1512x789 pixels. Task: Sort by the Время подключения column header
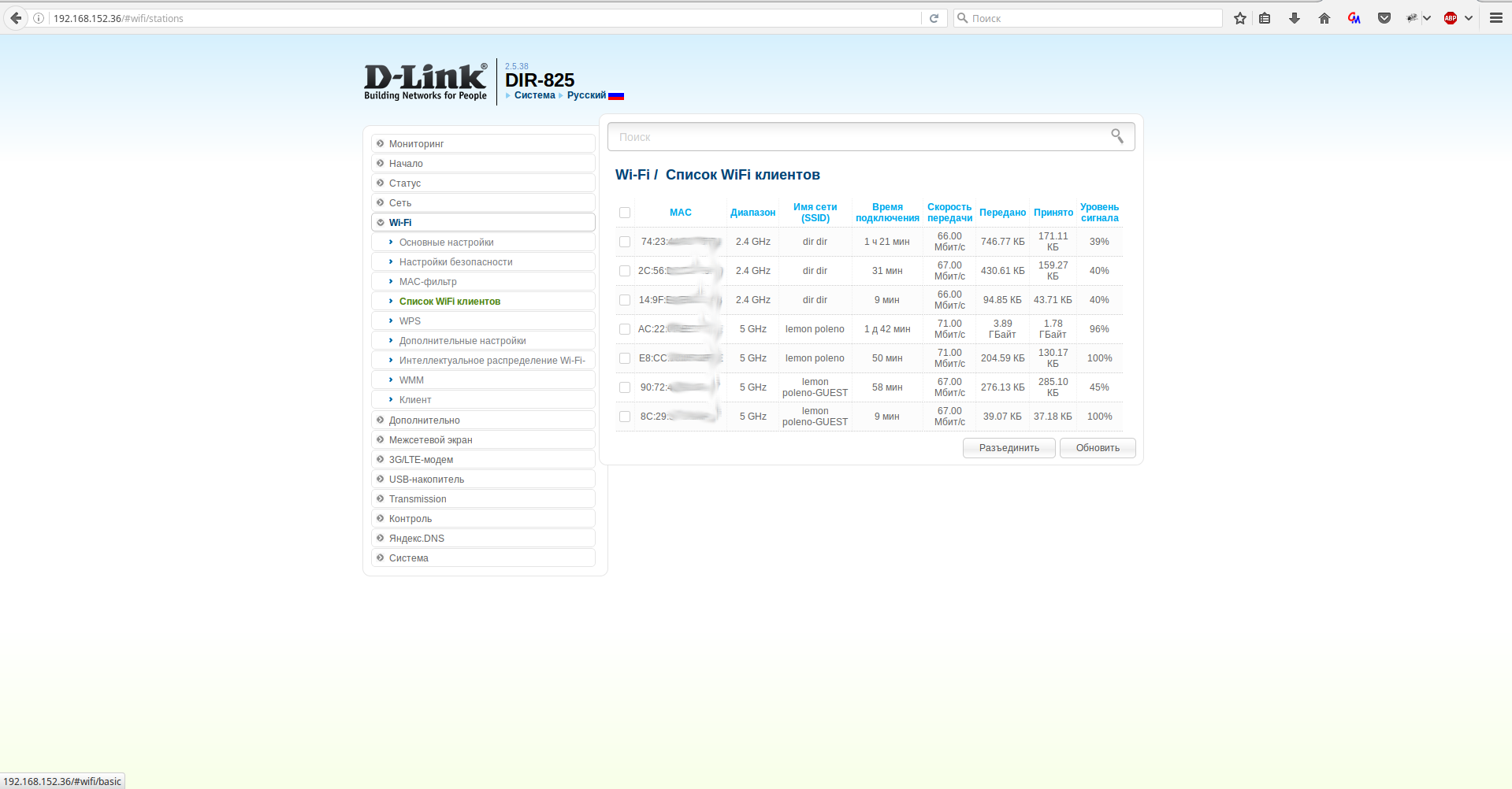click(887, 213)
